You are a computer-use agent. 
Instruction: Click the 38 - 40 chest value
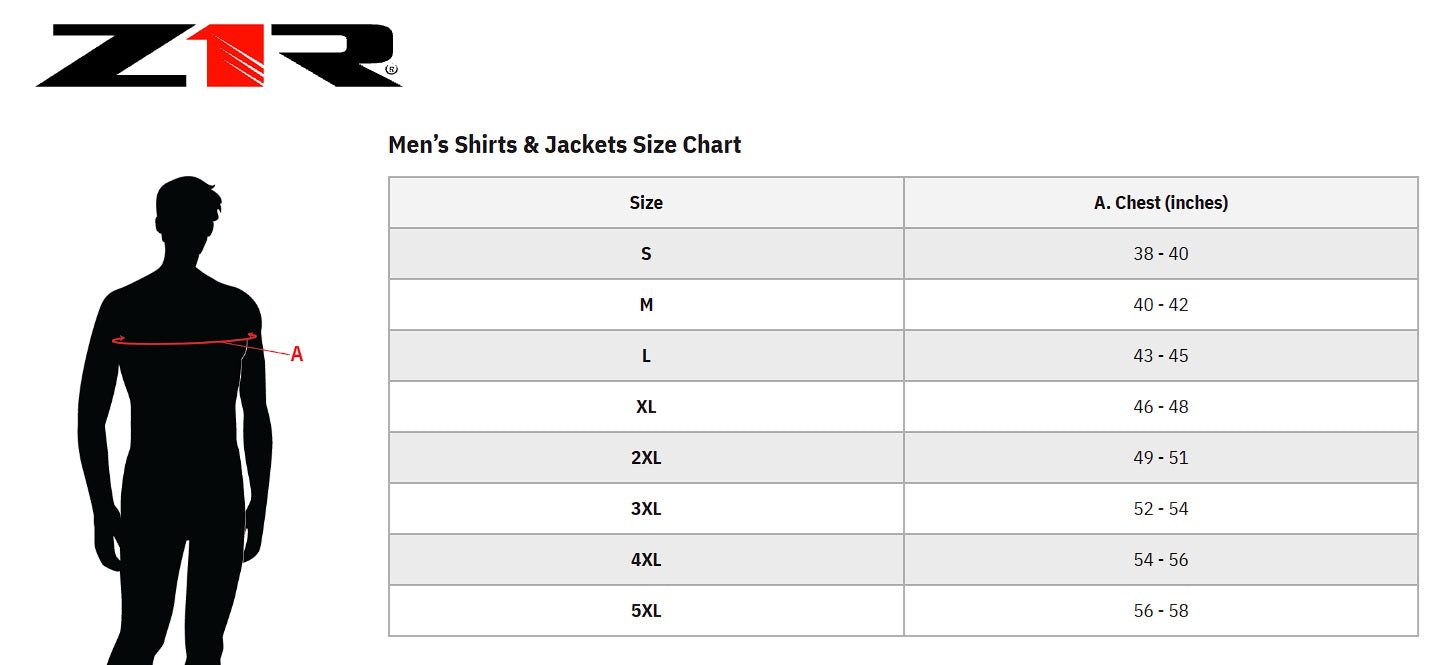tap(1161, 254)
